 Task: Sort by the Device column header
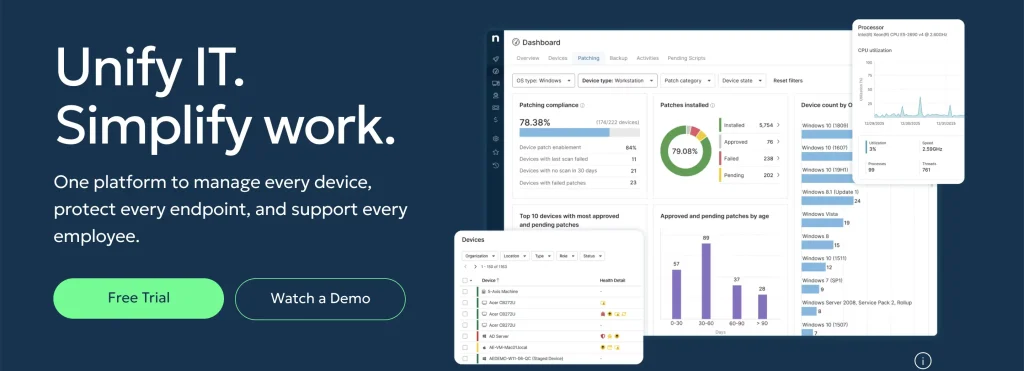(x=490, y=281)
